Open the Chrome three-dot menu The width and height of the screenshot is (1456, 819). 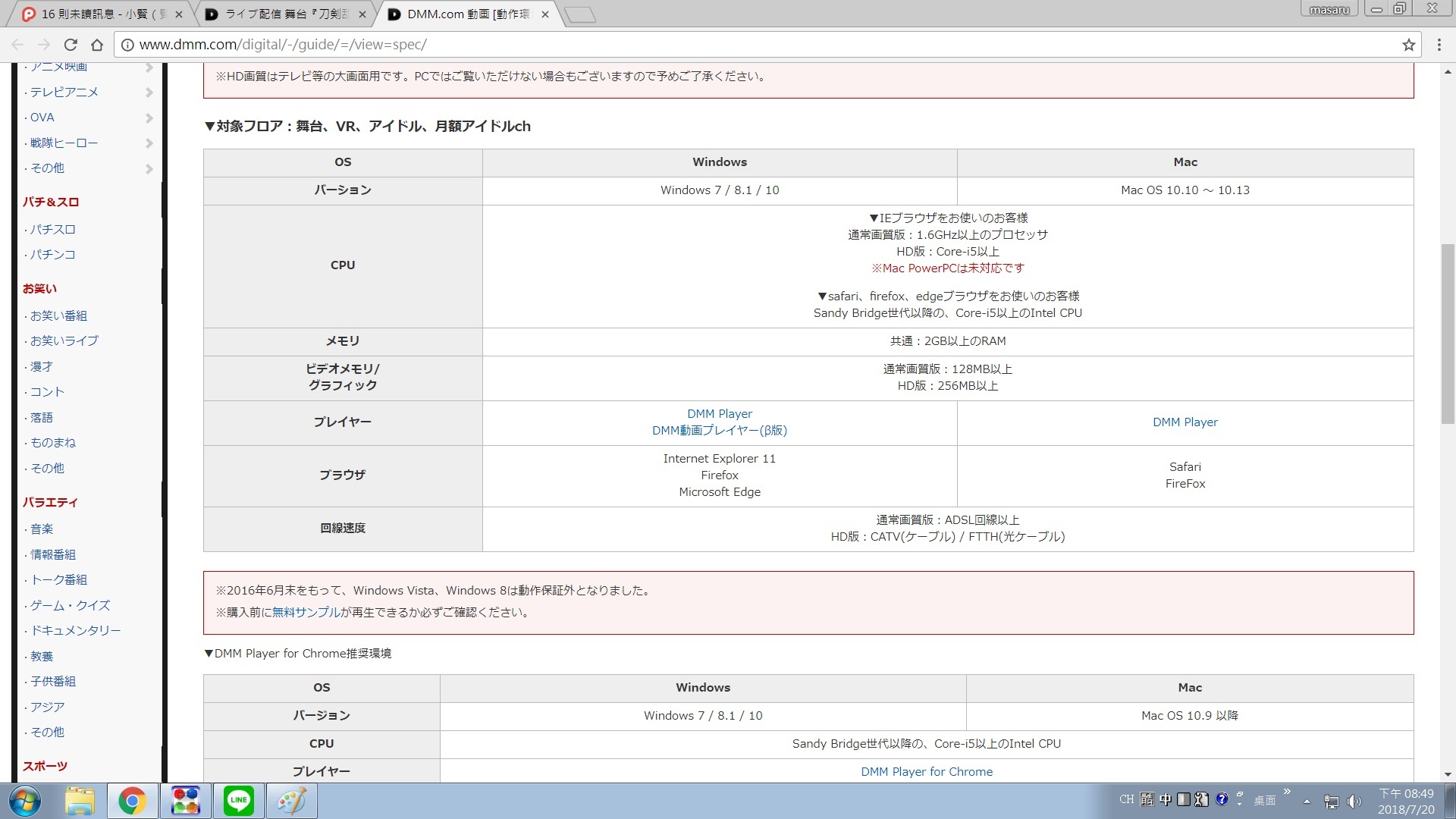pyautogui.click(x=1439, y=45)
